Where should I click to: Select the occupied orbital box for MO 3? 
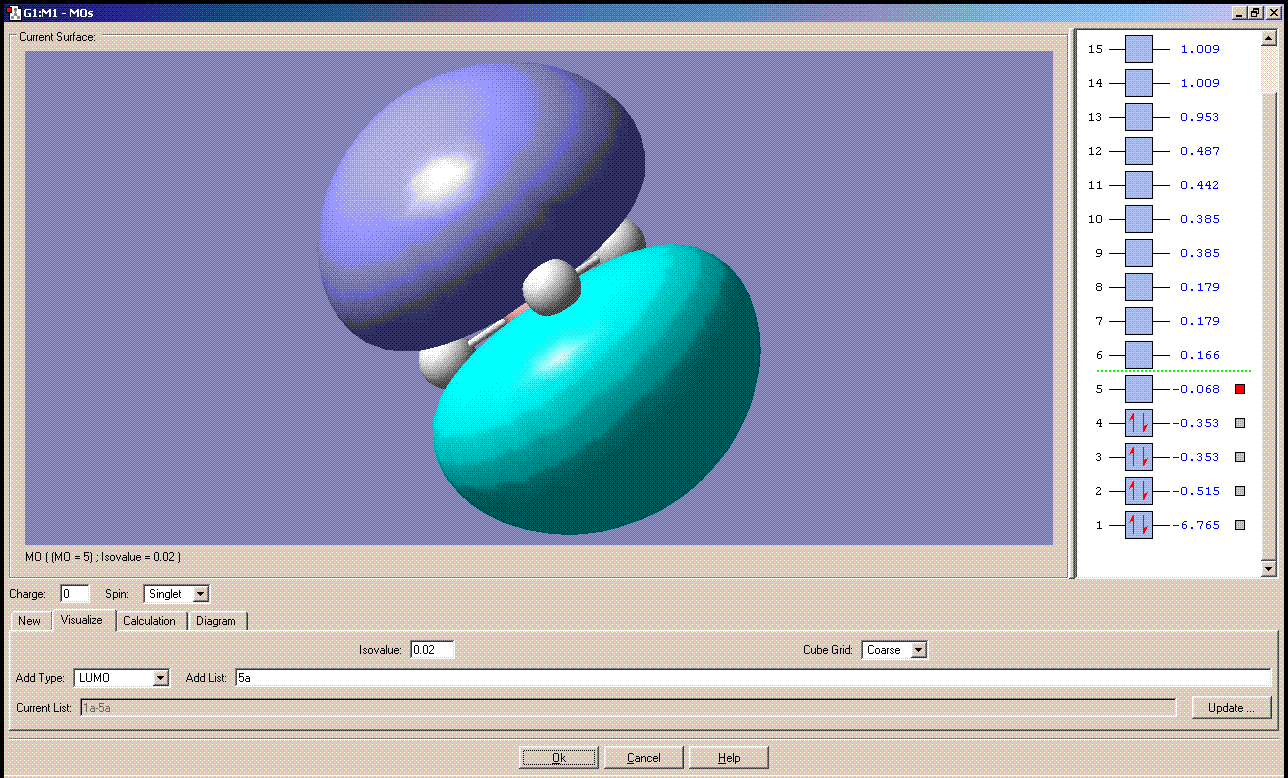point(1139,457)
